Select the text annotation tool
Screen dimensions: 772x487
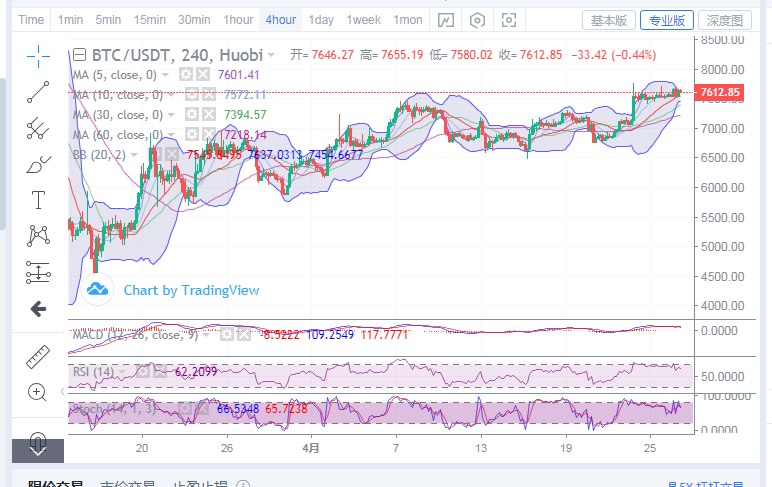pos(38,200)
